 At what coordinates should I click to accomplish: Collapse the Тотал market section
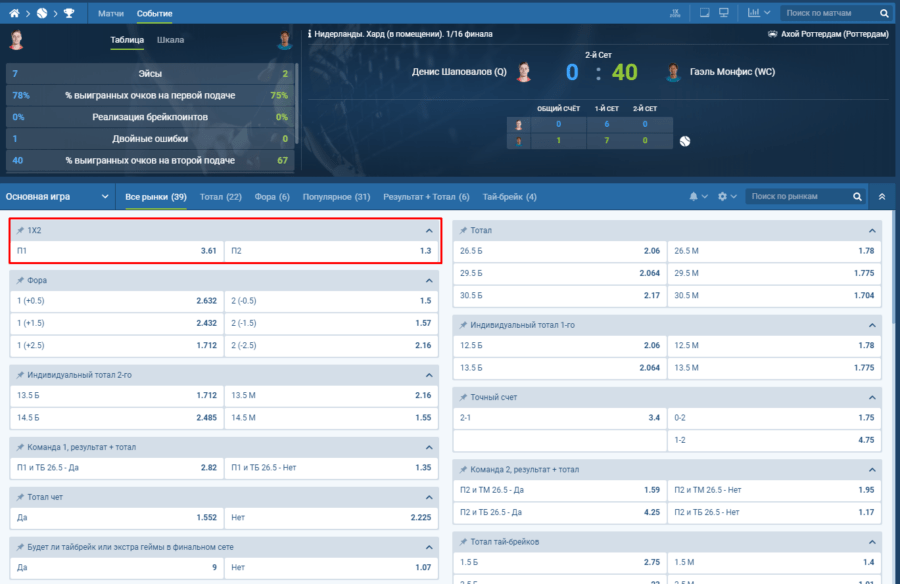click(872, 231)
